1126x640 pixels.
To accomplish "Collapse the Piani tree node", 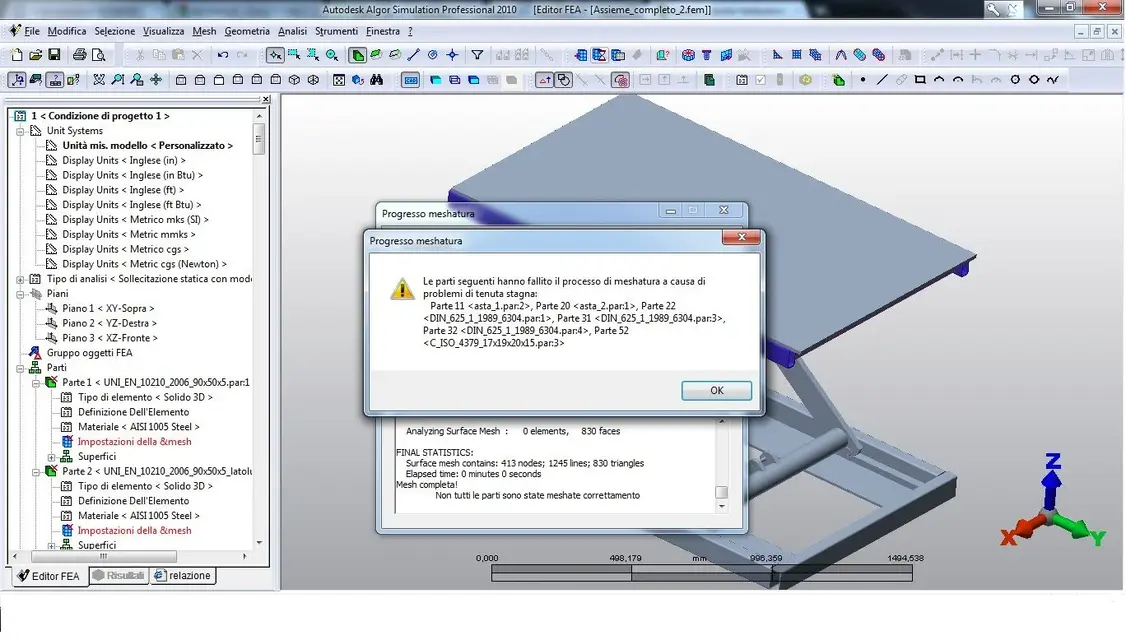I will click(21, 294).
